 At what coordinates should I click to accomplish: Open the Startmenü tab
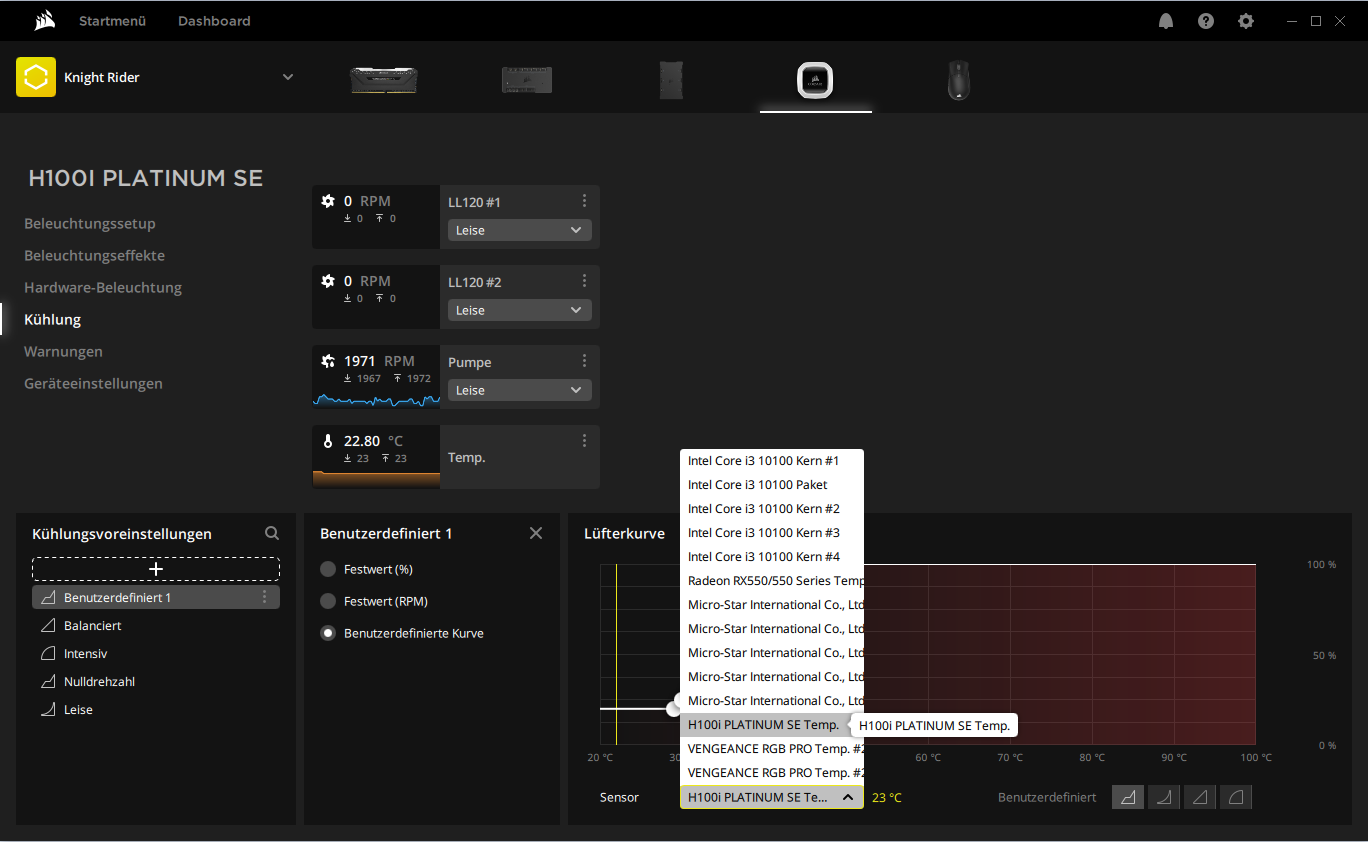[112, 21]
